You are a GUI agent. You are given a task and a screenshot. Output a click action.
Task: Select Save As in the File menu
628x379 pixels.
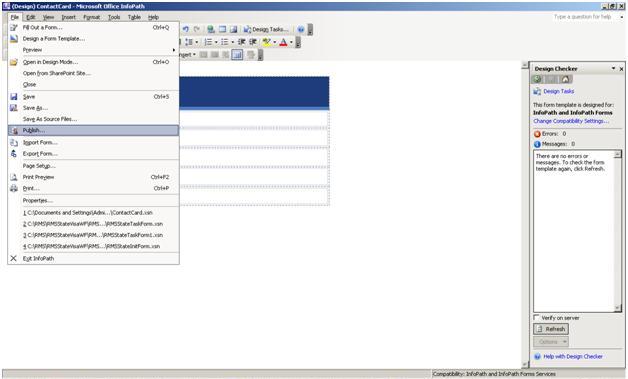pos(93,108)
